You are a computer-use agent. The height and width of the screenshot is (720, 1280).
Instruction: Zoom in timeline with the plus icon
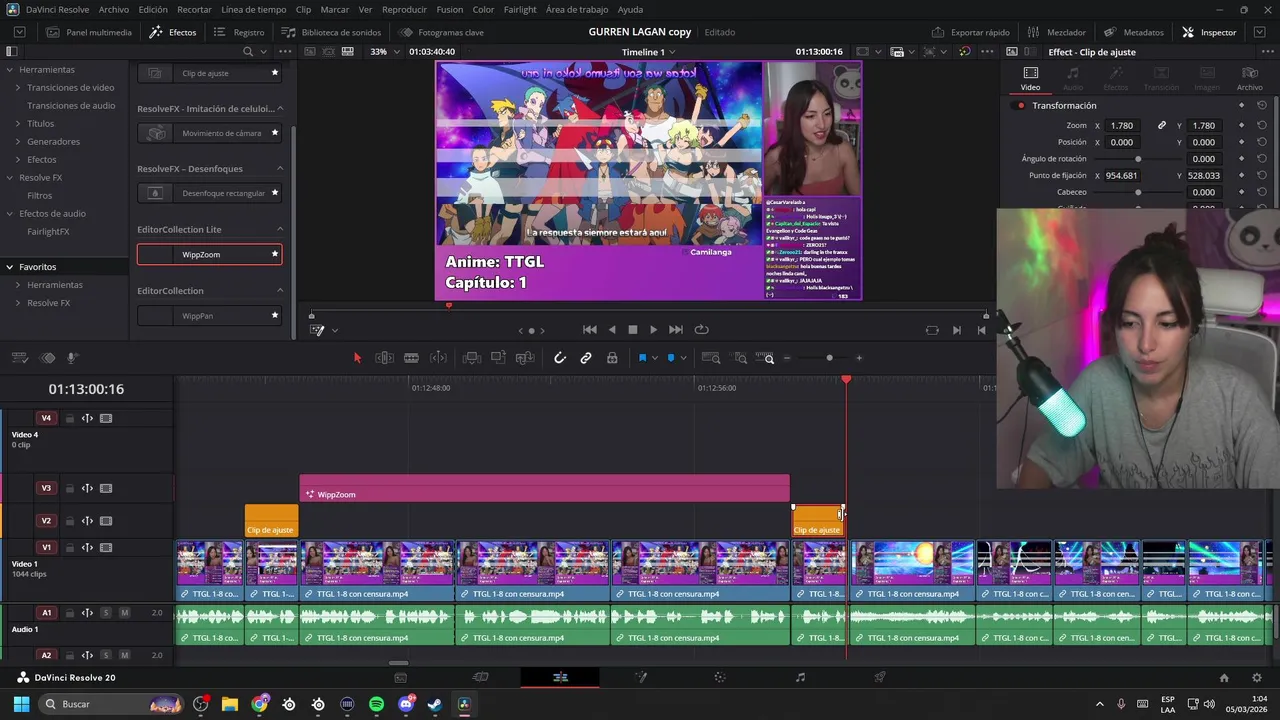pyautogui.click(x=859, y=358)
